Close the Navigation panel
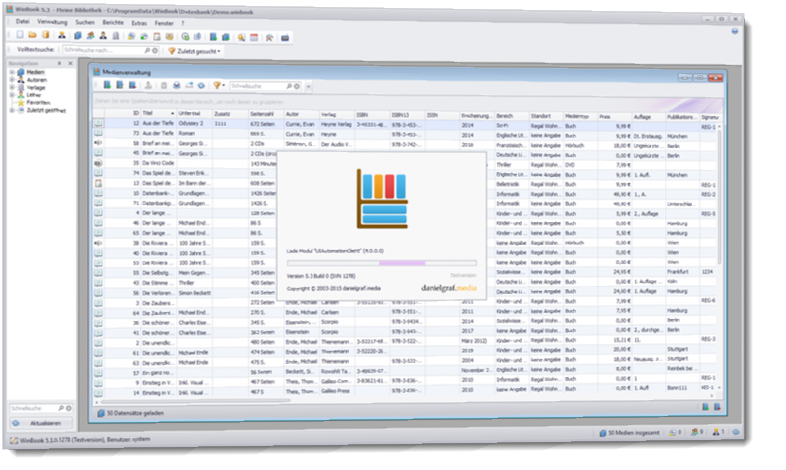786x470 pixels. click(x=71, y=64)
